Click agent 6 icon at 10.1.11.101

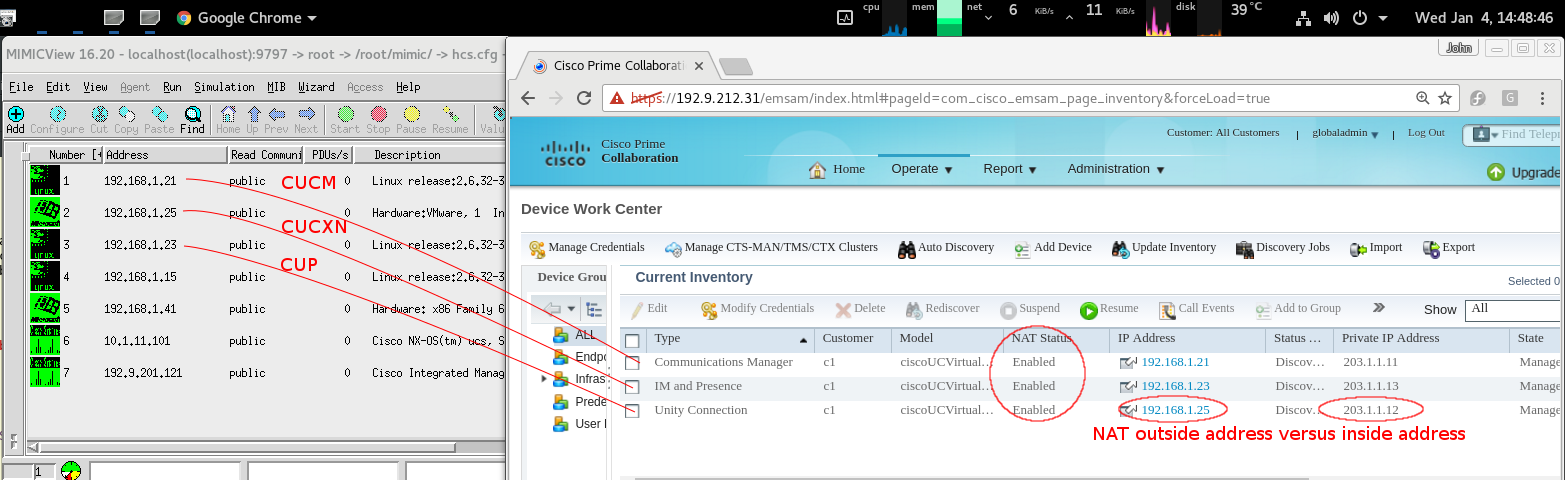point(44,341)
